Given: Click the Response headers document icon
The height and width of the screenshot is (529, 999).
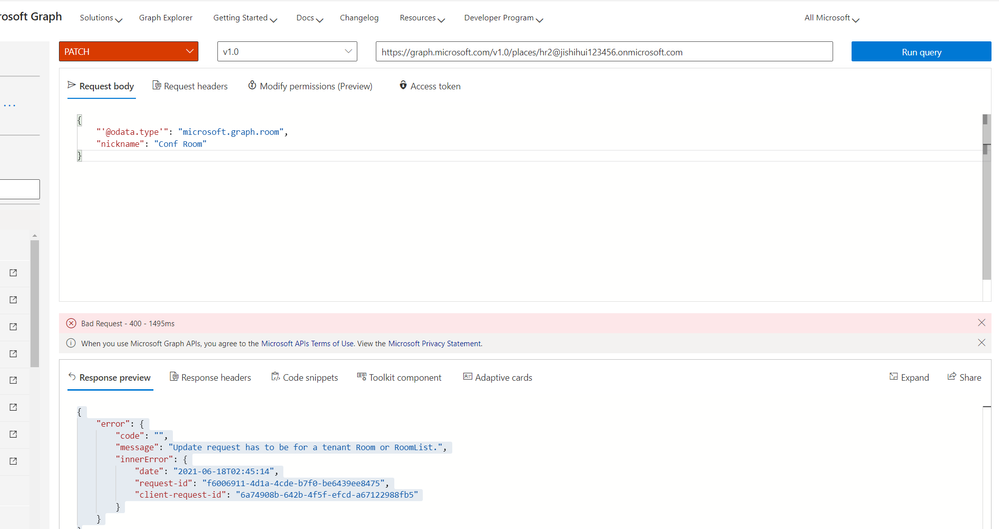Looking at the screenshot, I should (x=173, y=377).
